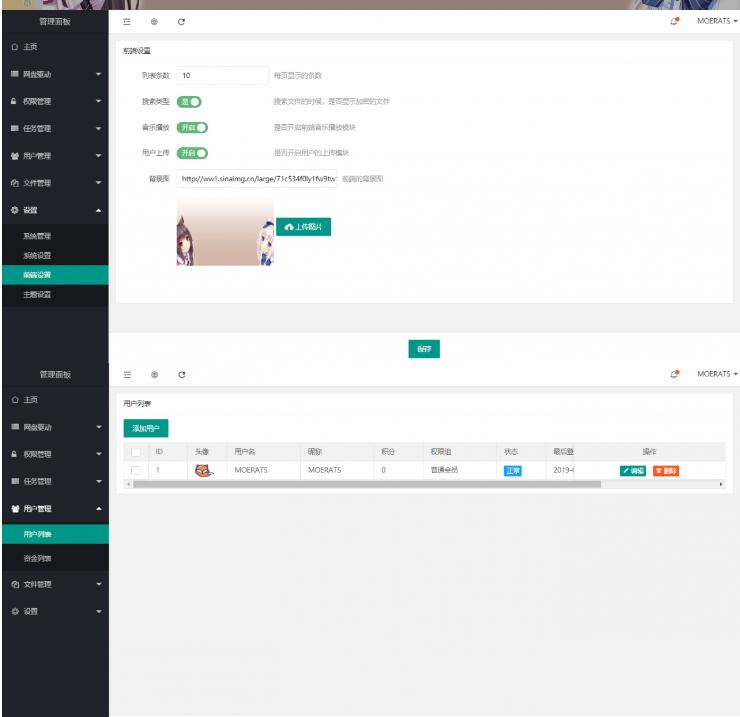Click the 背景图 URL input field

click(257, 179)
